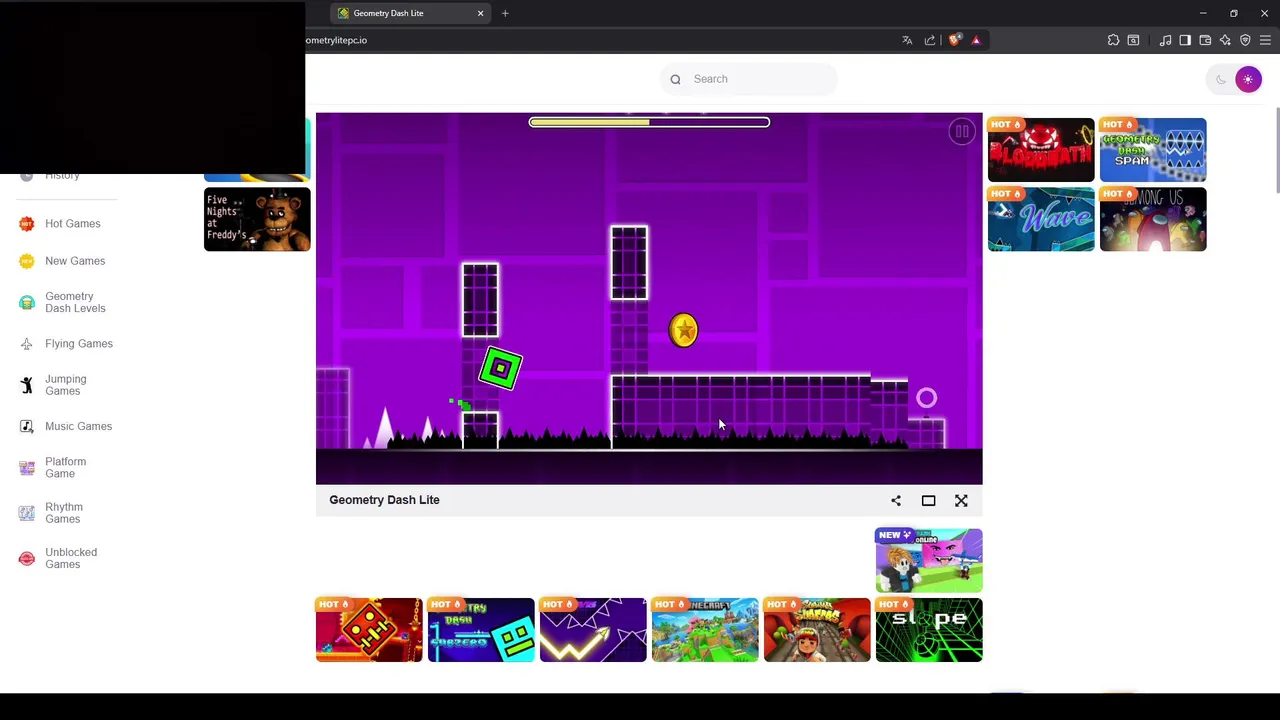The width and height of the screenshot is (1280, 720).
Task: Click the Search input field
Action: coord(748,79)
